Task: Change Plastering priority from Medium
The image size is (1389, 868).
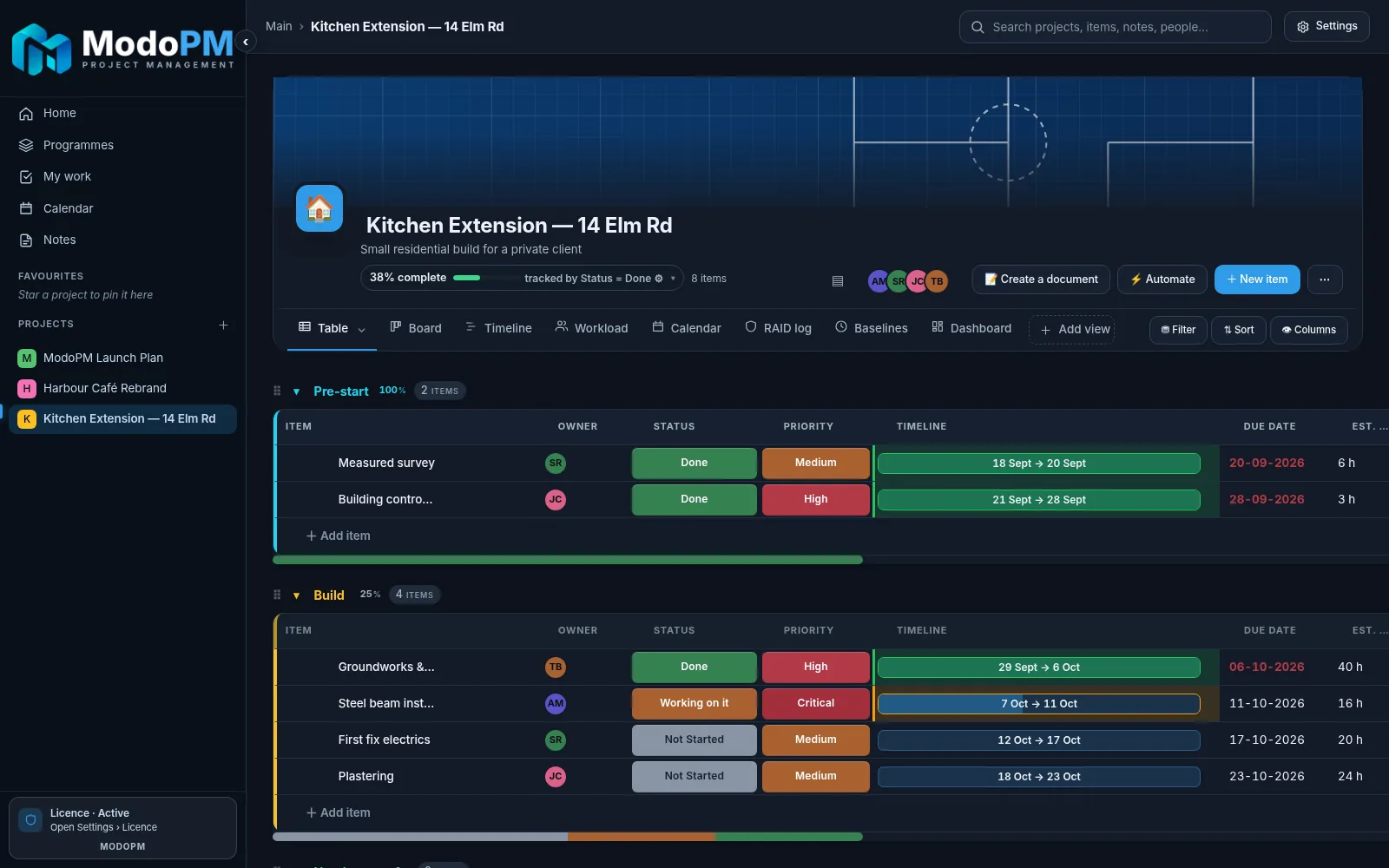Action: tap(816, 776)
